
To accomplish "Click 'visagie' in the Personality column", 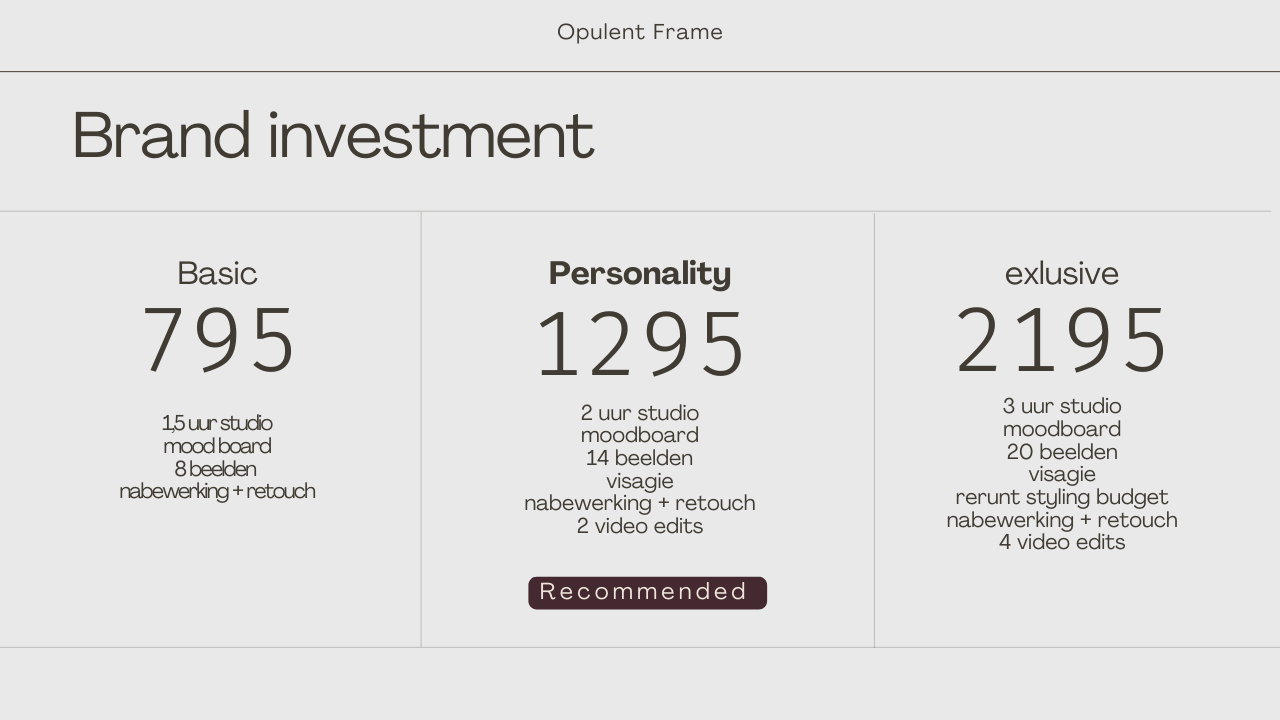I will [640, 481].
